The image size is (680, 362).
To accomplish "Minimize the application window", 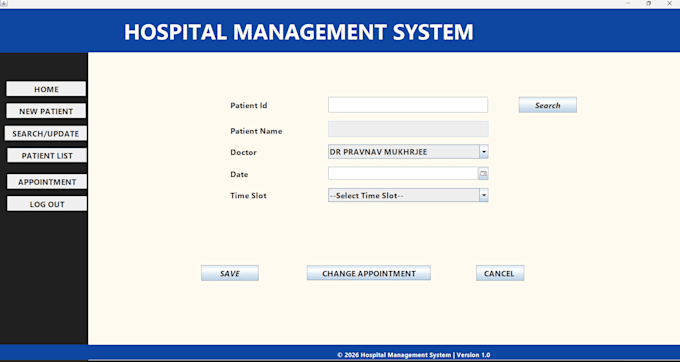I will tap(628, 3).
